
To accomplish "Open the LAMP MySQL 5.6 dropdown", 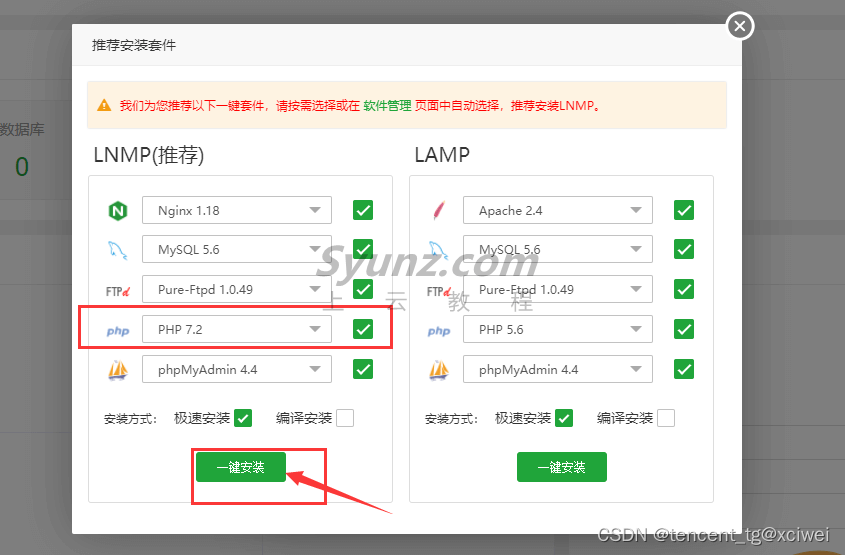I will [x=558, y=249].
